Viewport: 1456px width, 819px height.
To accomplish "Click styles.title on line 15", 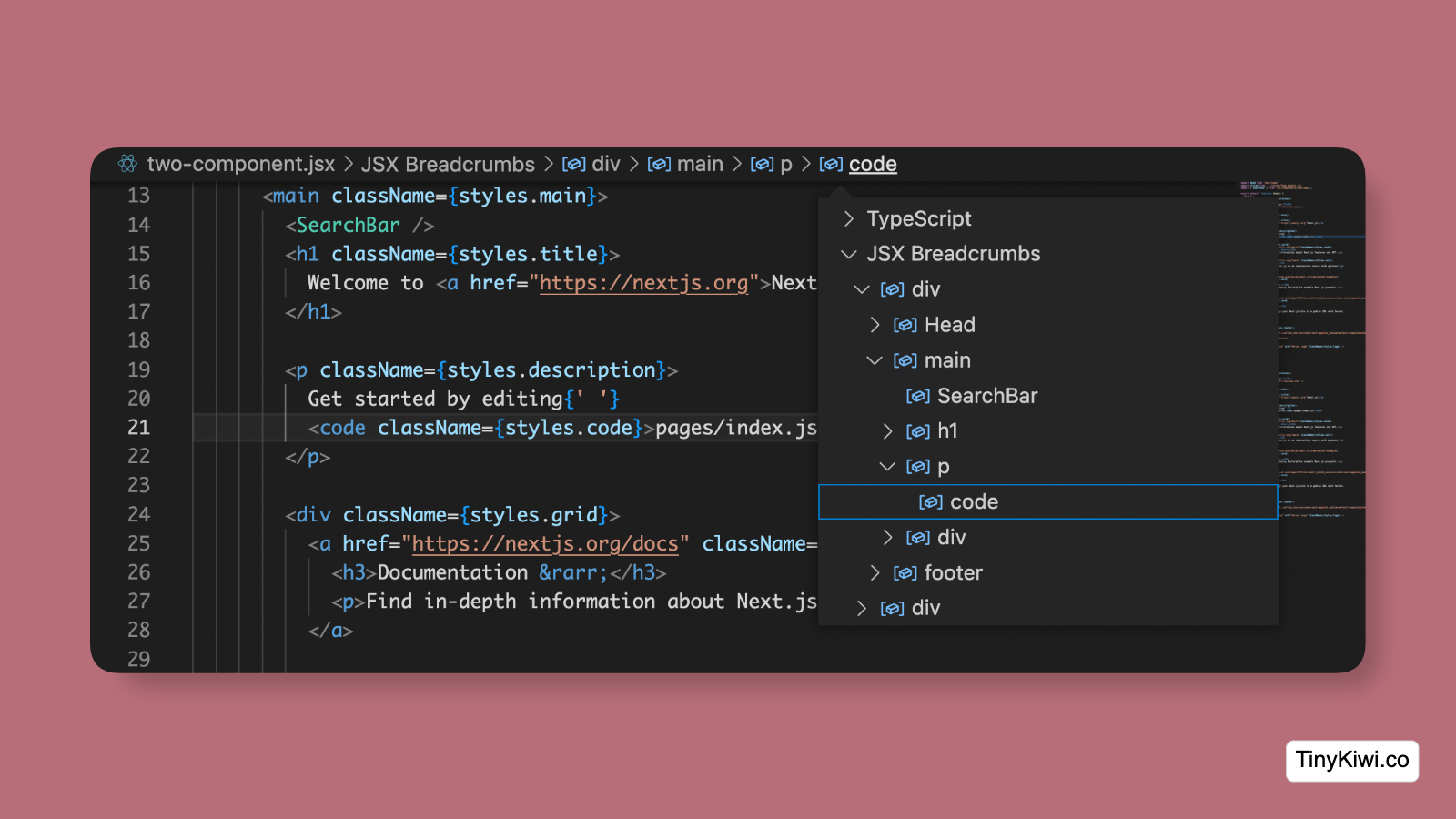I will click(x=528, y=254).
